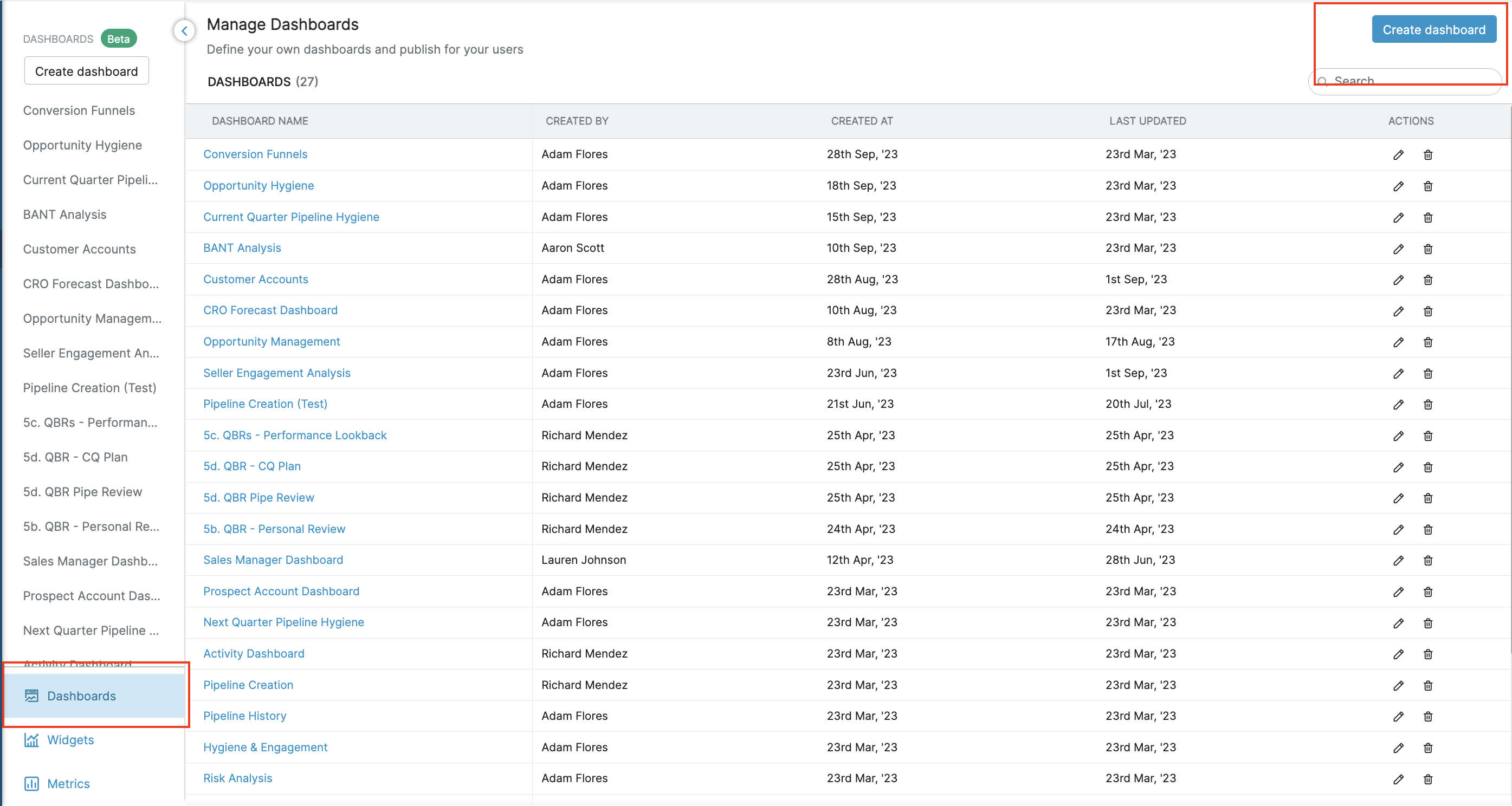
Task: Click the 12th Apr, '23 created date
Action: click(860, 560)
